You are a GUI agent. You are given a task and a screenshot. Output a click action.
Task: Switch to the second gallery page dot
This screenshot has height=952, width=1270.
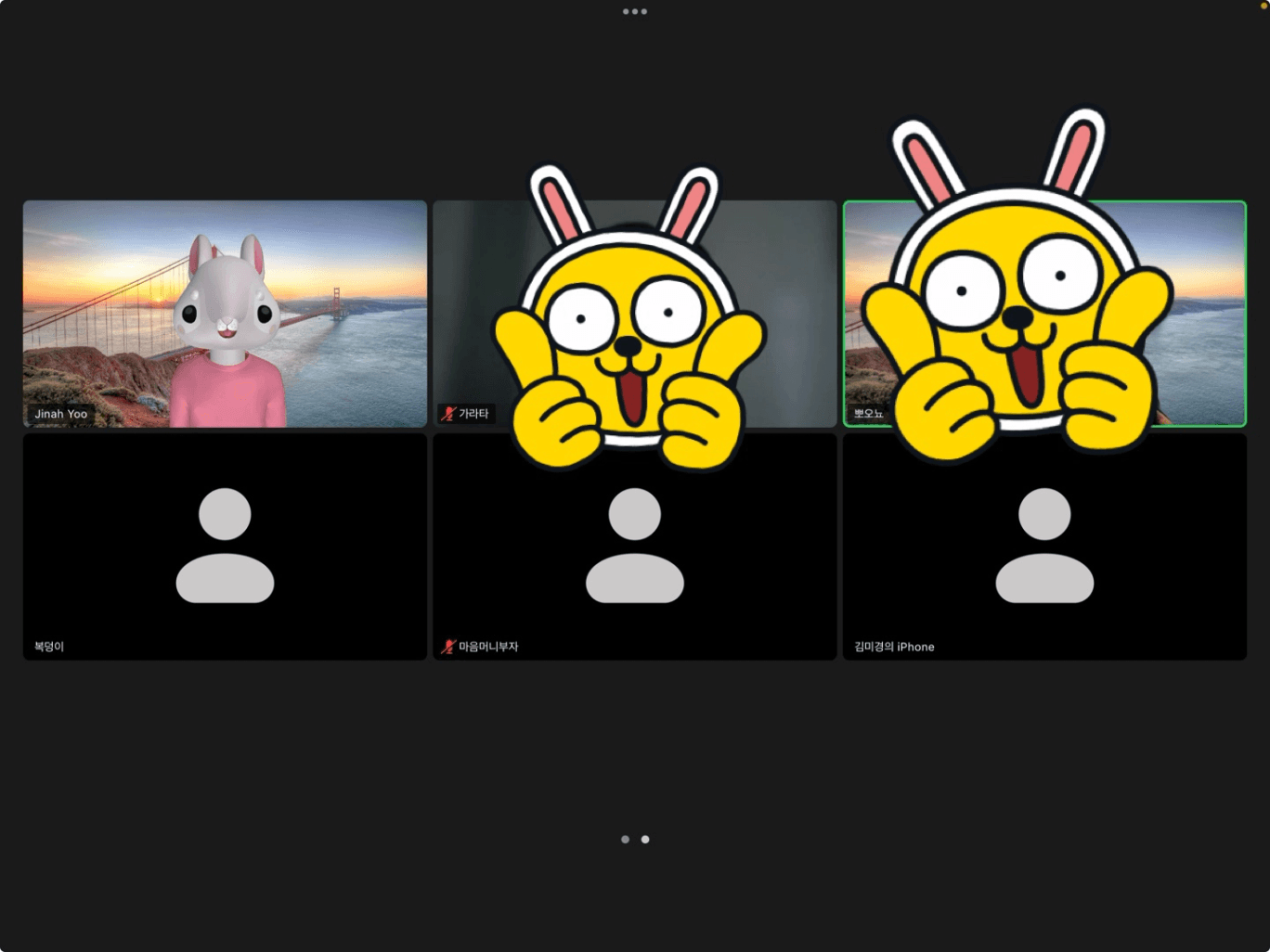(645, 840)
